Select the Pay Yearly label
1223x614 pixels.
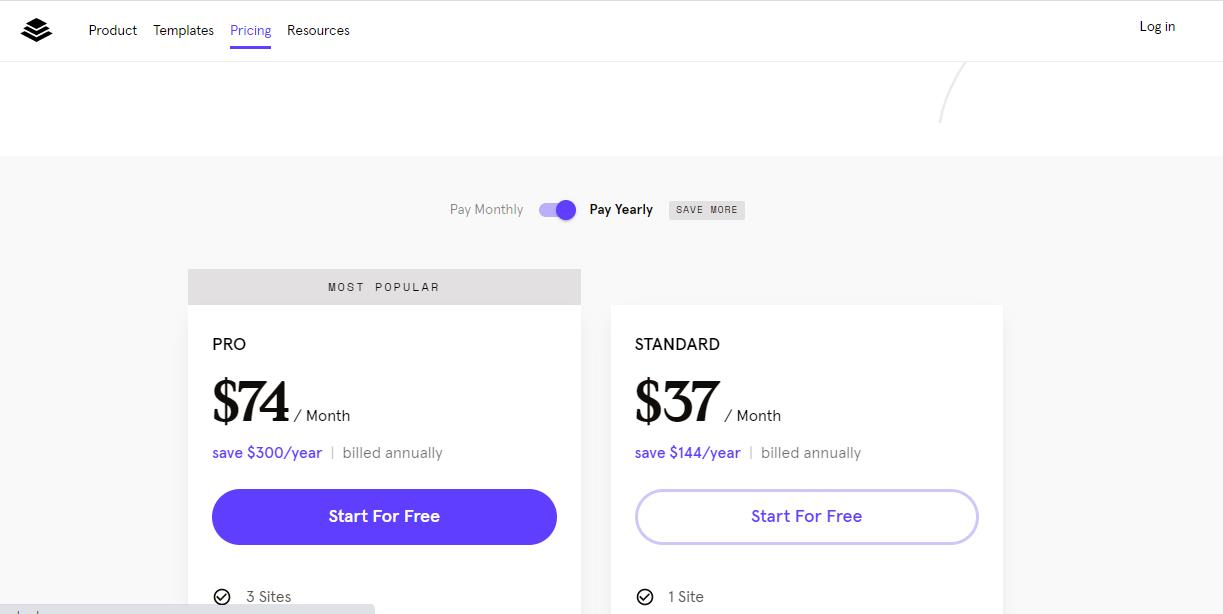tap(621, 210)
